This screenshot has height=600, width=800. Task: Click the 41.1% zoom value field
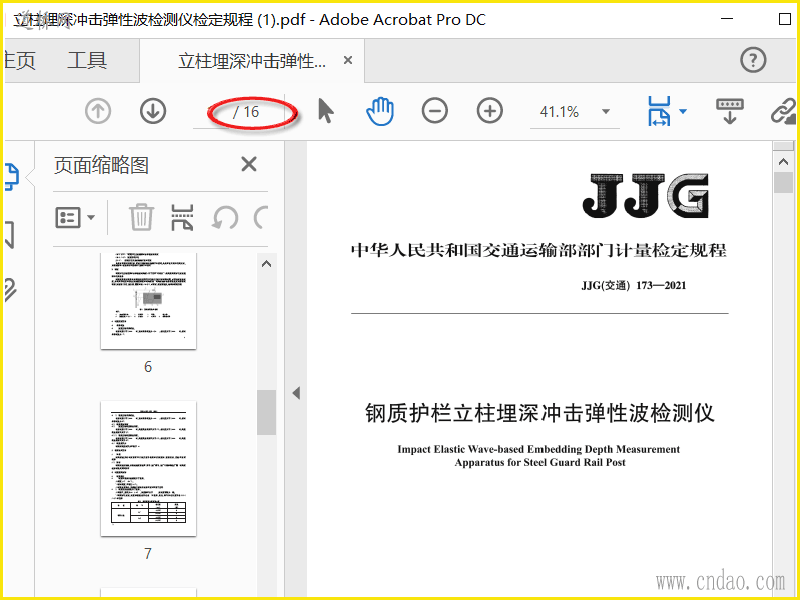point(559,111)
